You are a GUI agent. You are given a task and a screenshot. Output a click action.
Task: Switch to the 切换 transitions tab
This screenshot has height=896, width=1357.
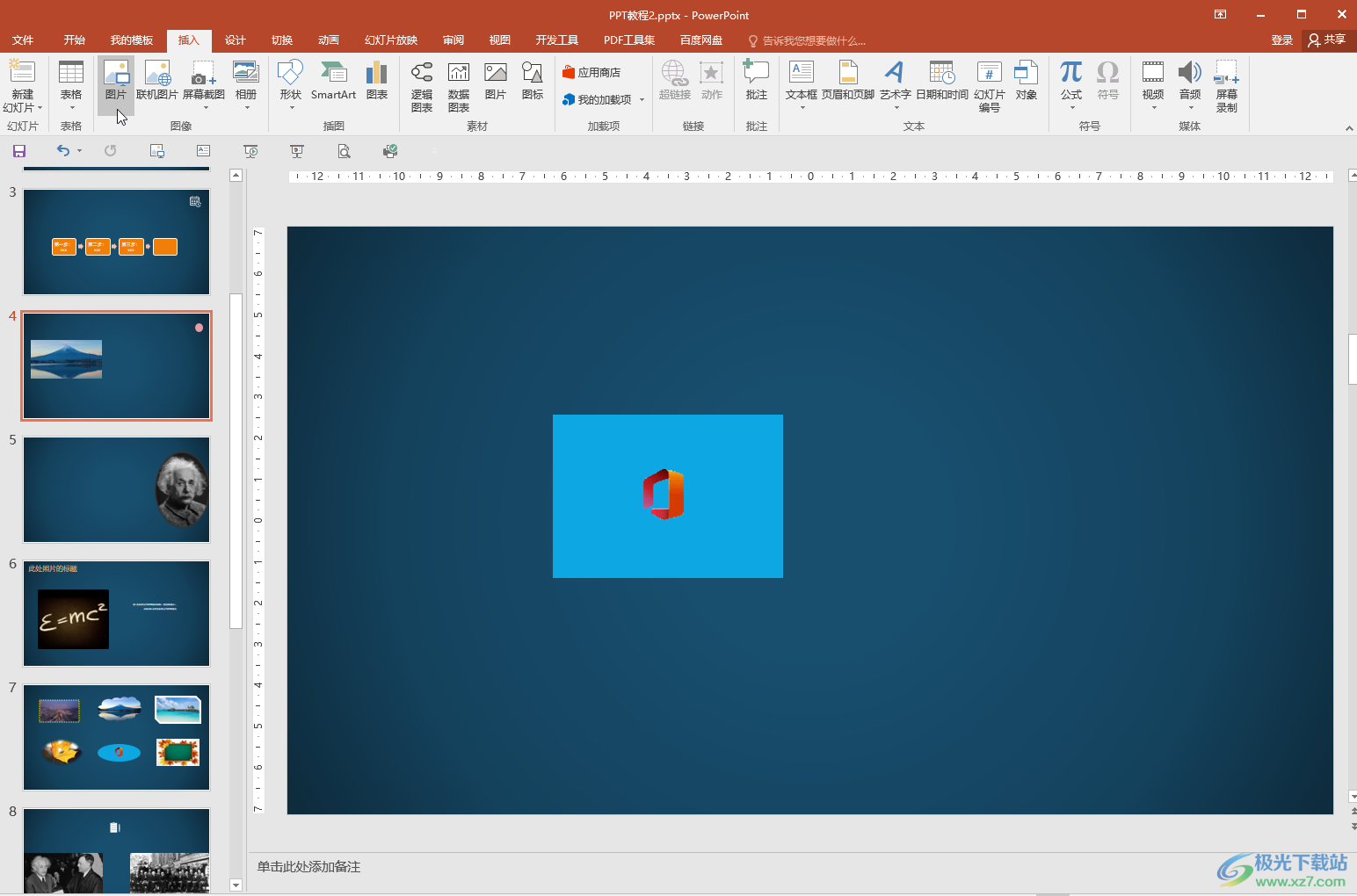coord(281,40)
